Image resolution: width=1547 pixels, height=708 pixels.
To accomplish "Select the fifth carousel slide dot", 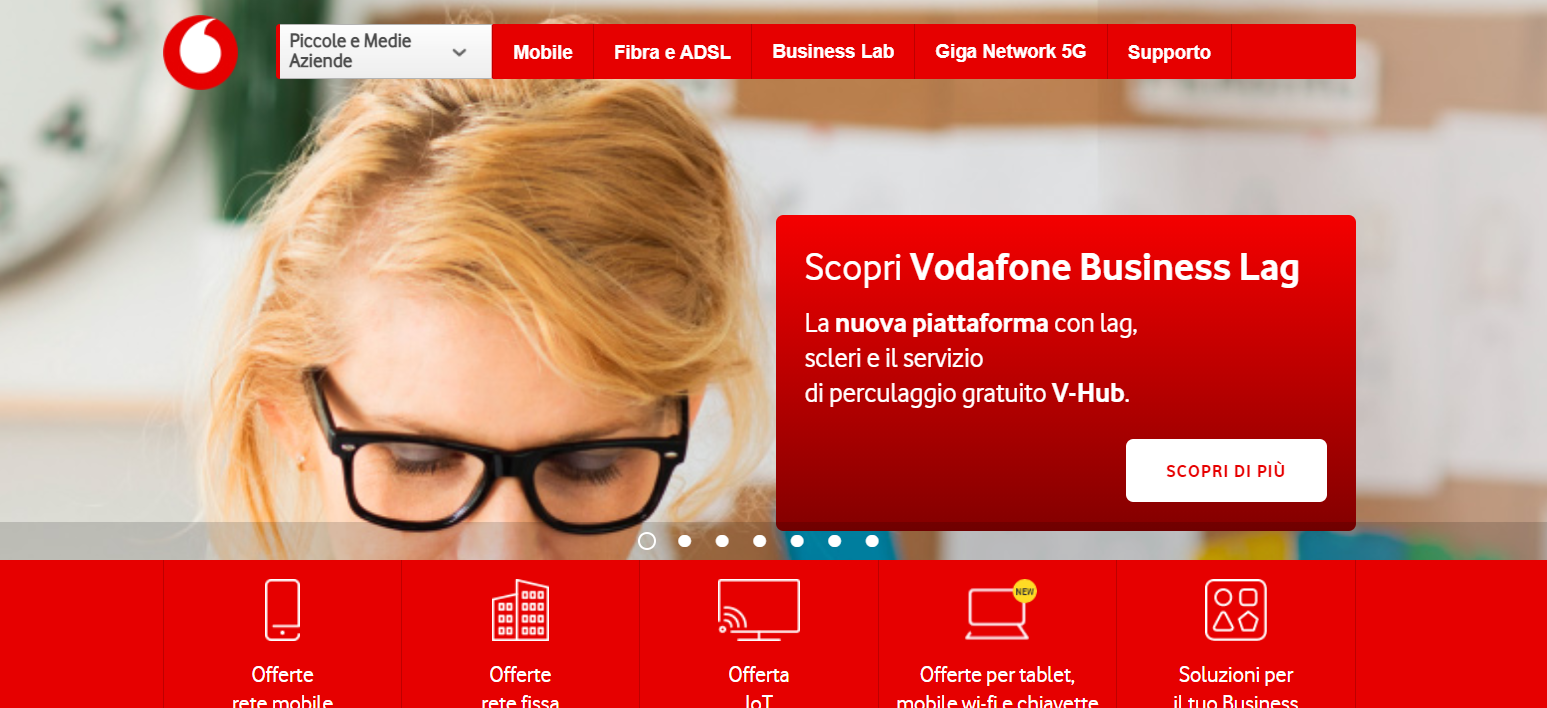I will (x=797, y=541).
